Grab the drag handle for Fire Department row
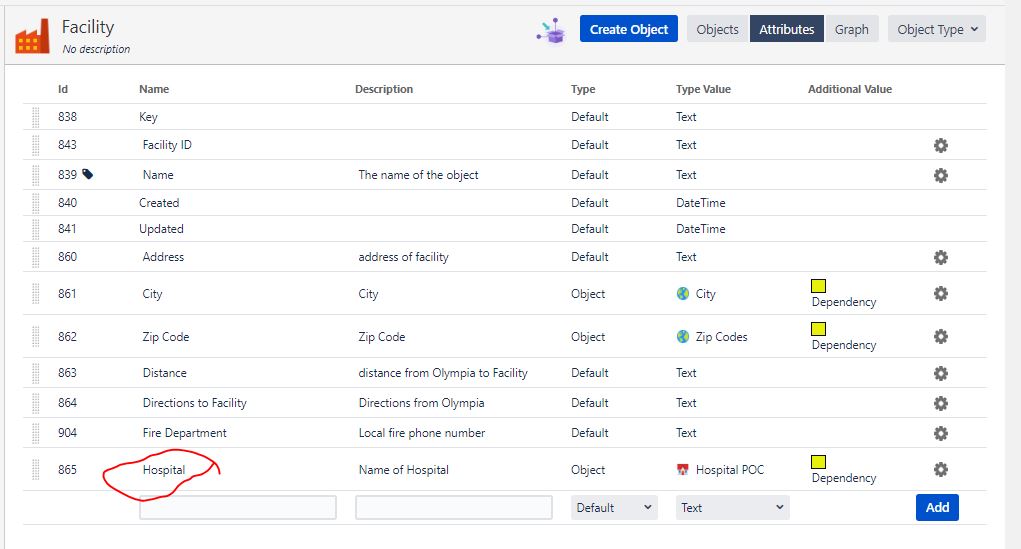The width and height of the screenshot is (1021, 549). tap(36, 433)
